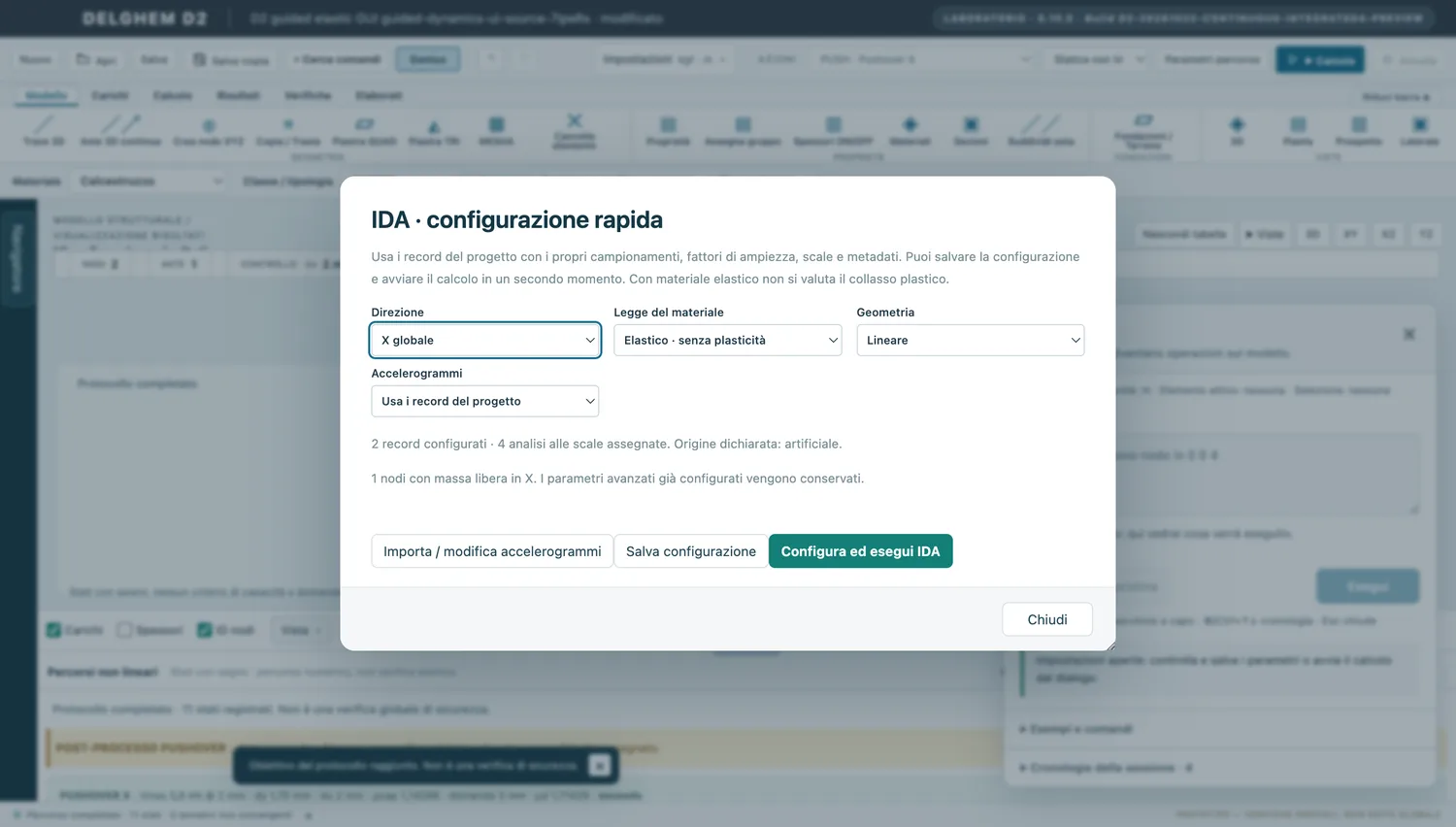Open the Direzione dropdown set to X globale
1456x827 pixels.
(x=485, y=340)
